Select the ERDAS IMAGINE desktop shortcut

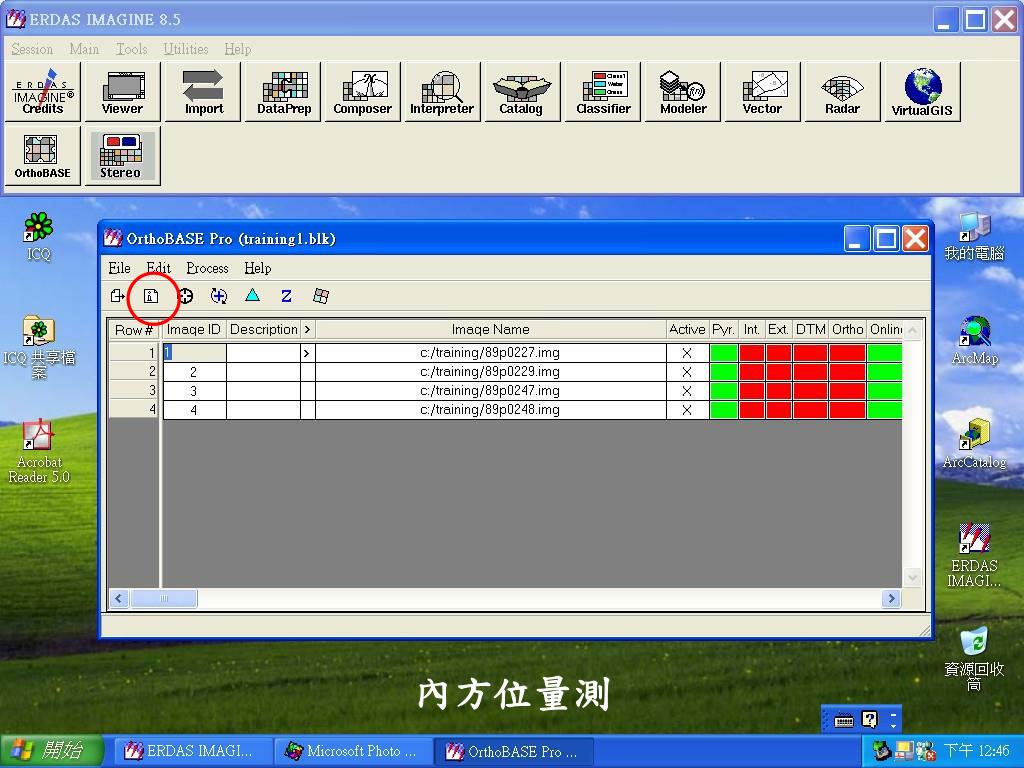(974, 555)
